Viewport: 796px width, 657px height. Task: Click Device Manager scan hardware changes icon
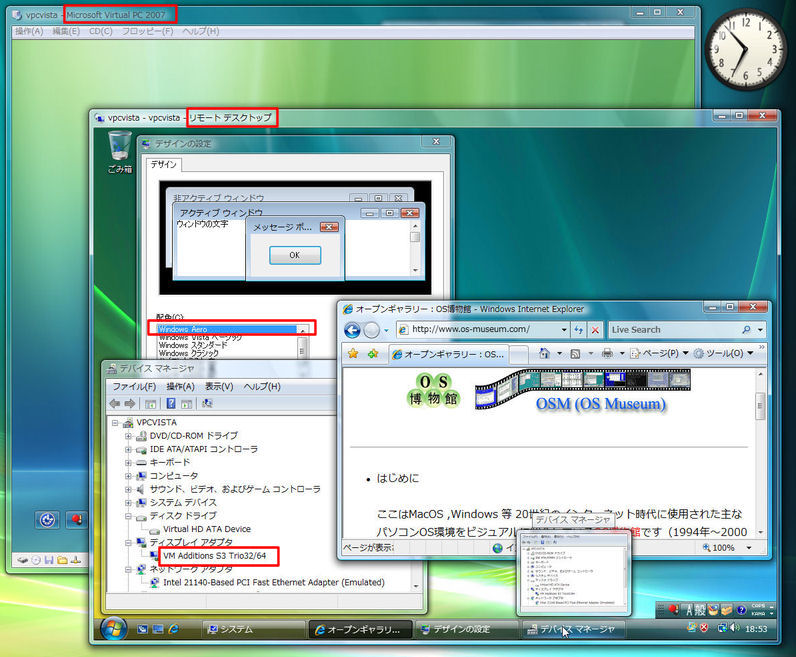pos(207,404)
